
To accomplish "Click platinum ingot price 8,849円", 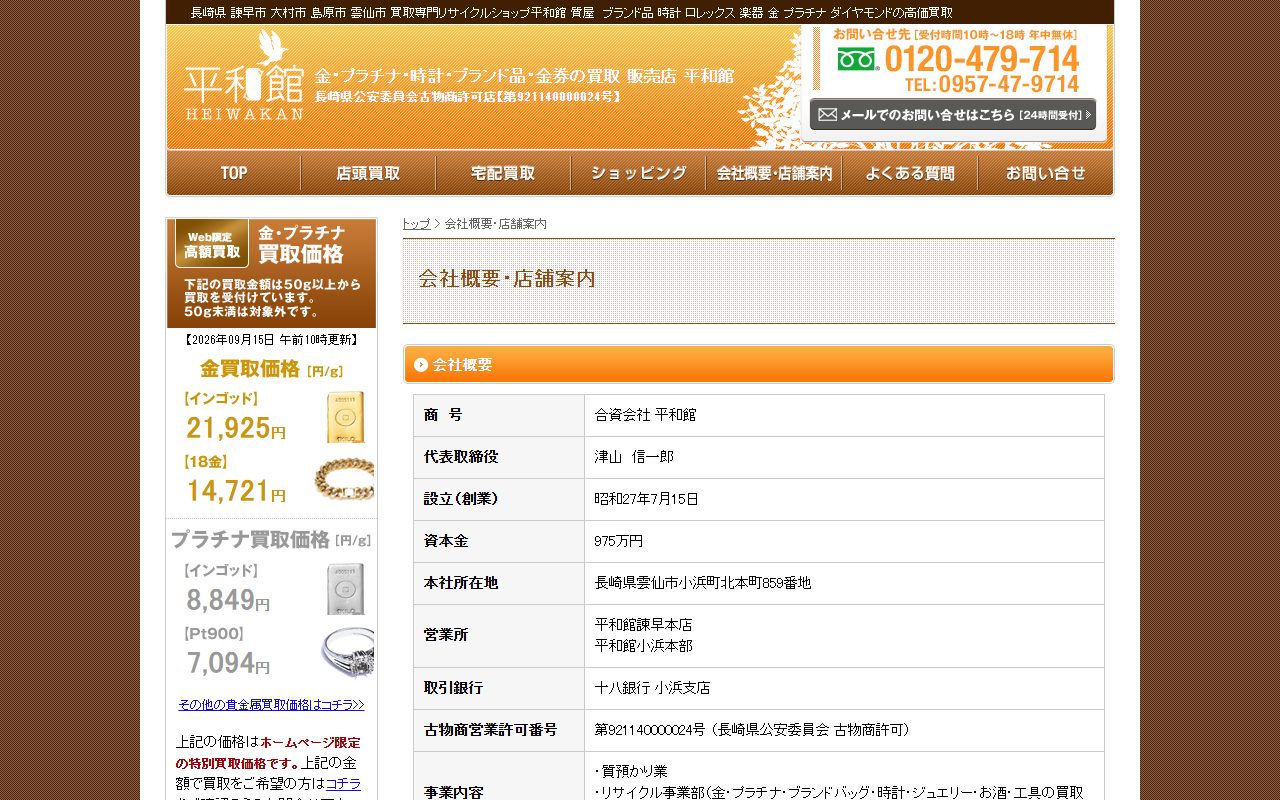I will pos(228,600).
